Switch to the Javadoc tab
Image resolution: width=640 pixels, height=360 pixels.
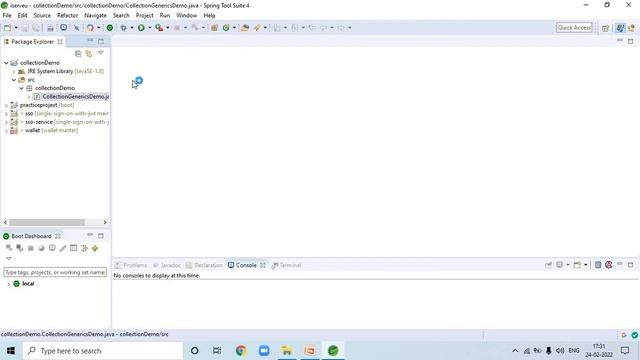coord(167,265)
